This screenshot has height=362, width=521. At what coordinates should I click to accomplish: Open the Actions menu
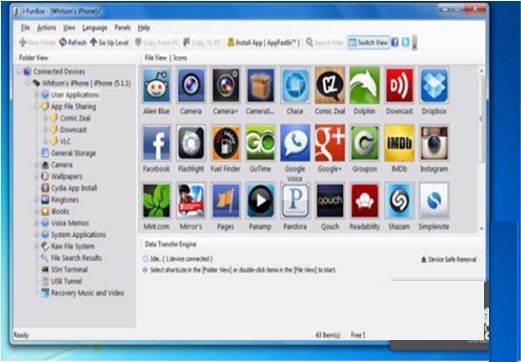[46, 28]
